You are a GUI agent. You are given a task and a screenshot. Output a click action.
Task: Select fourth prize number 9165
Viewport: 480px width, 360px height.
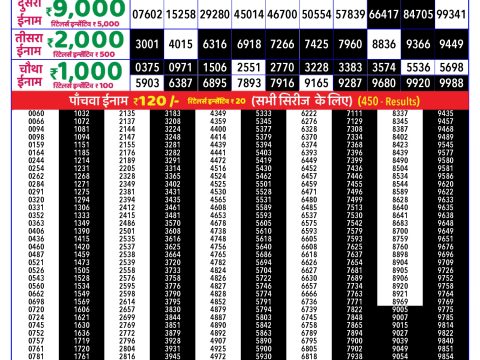[317, 83]
